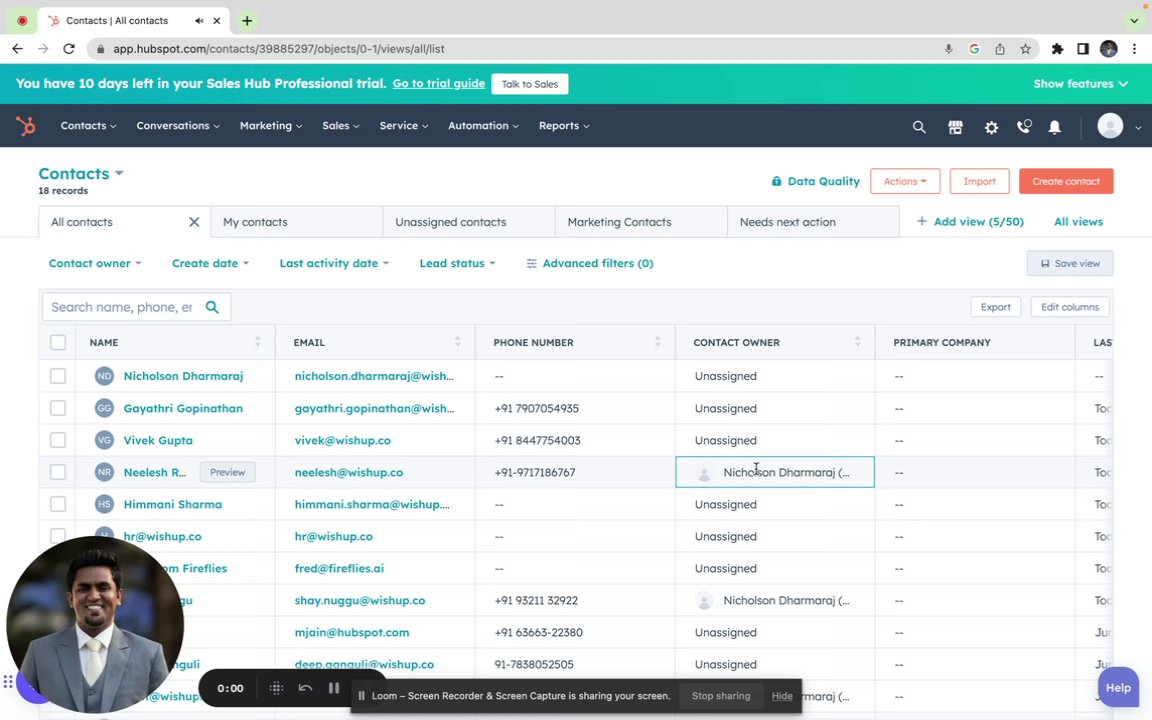Click the Create contact button
Viewport: 1152px width, 720px height.
(1066, 181)
